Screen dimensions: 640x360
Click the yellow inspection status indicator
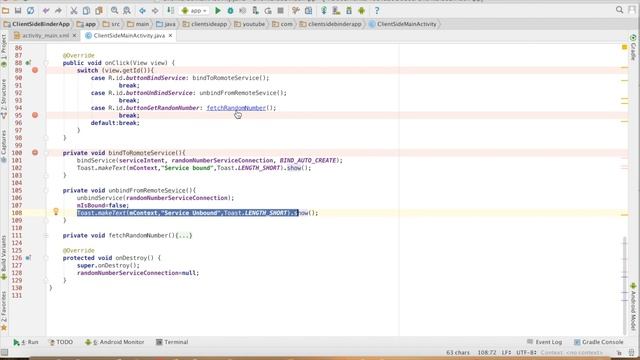click(x=624, y=47)
